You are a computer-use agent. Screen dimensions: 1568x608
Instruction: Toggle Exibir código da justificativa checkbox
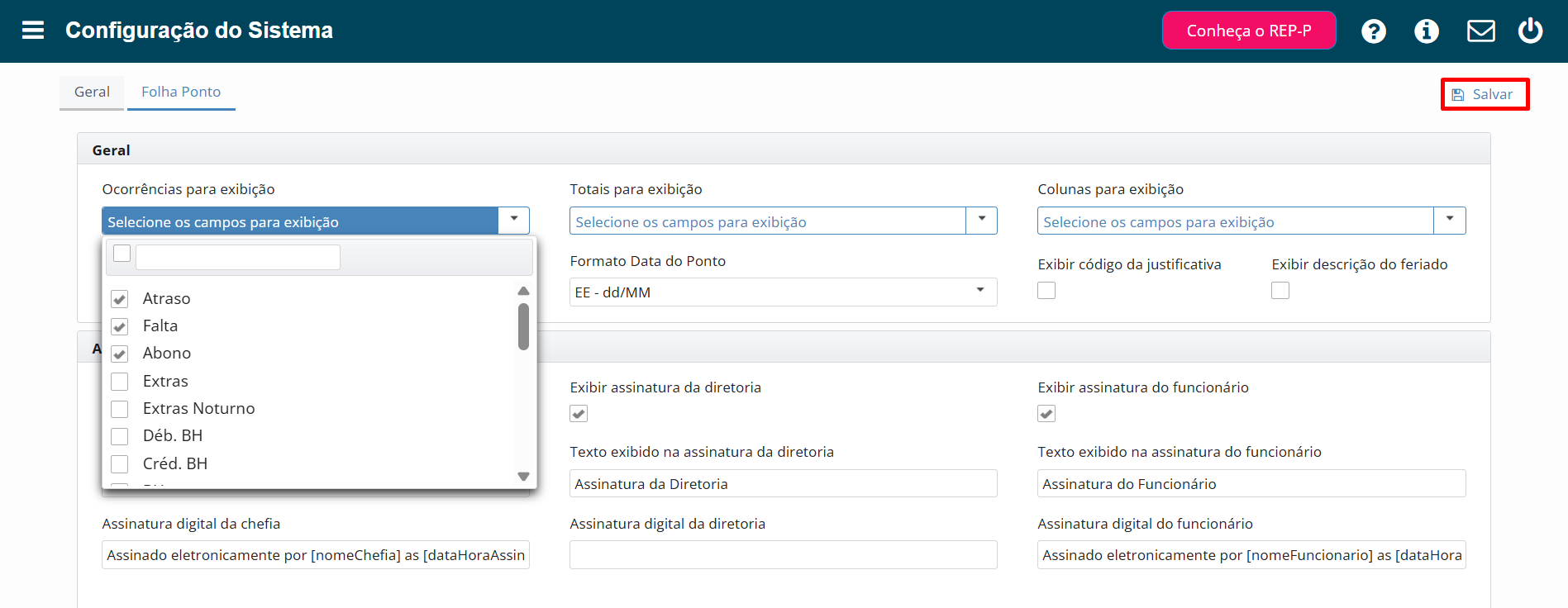tap(1046, 291)
